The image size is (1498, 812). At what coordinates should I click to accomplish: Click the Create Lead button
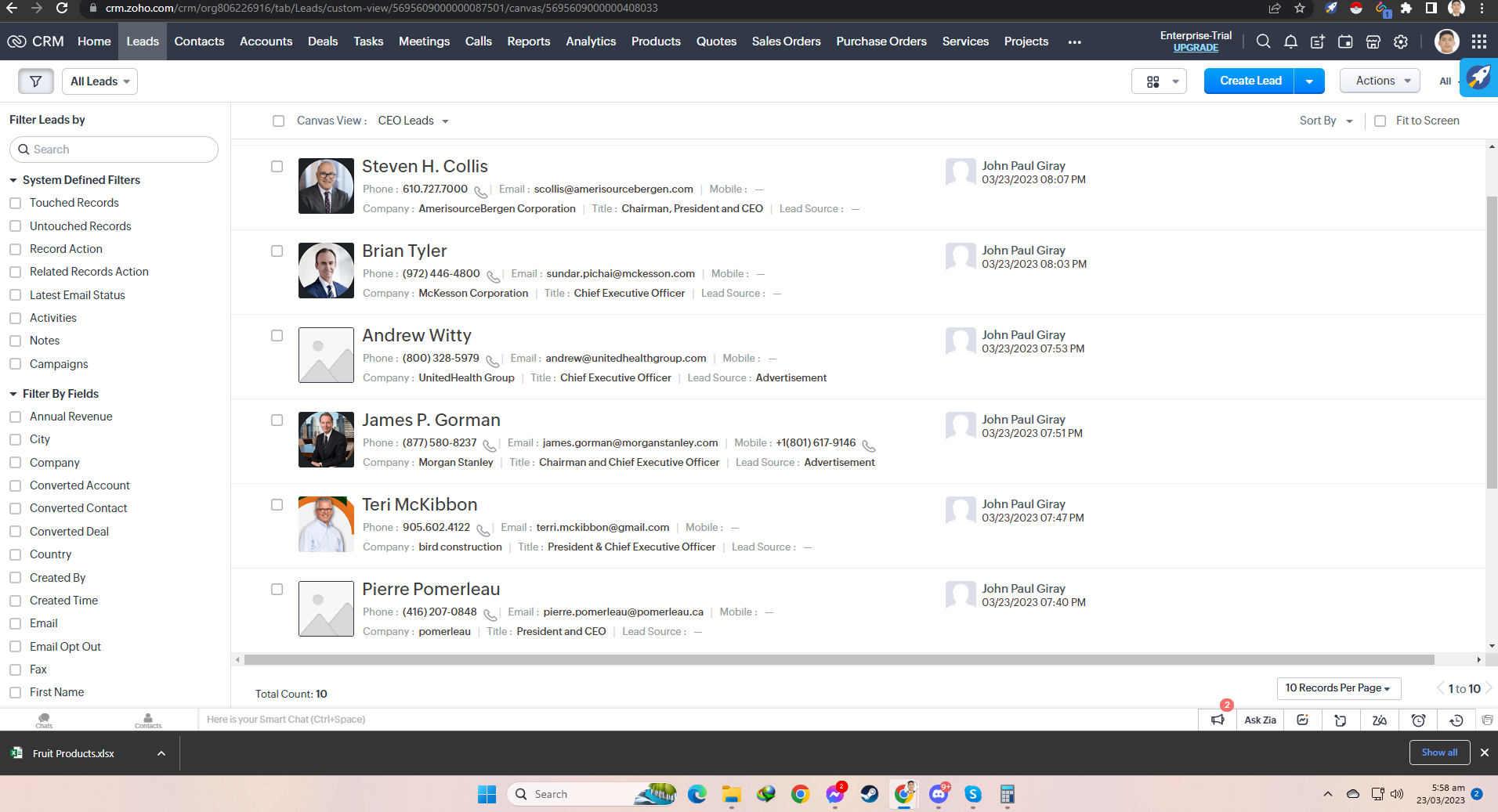click(x=1250, y=81)
